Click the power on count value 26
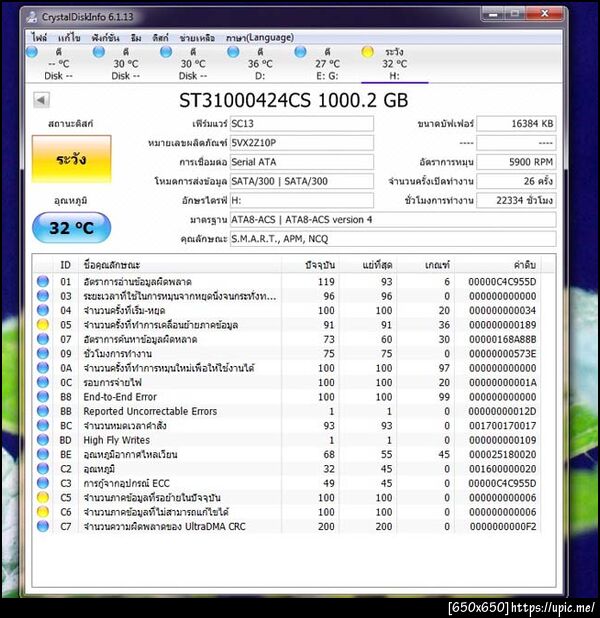Viewport: 600px width, 618px height. coord(516,181)
